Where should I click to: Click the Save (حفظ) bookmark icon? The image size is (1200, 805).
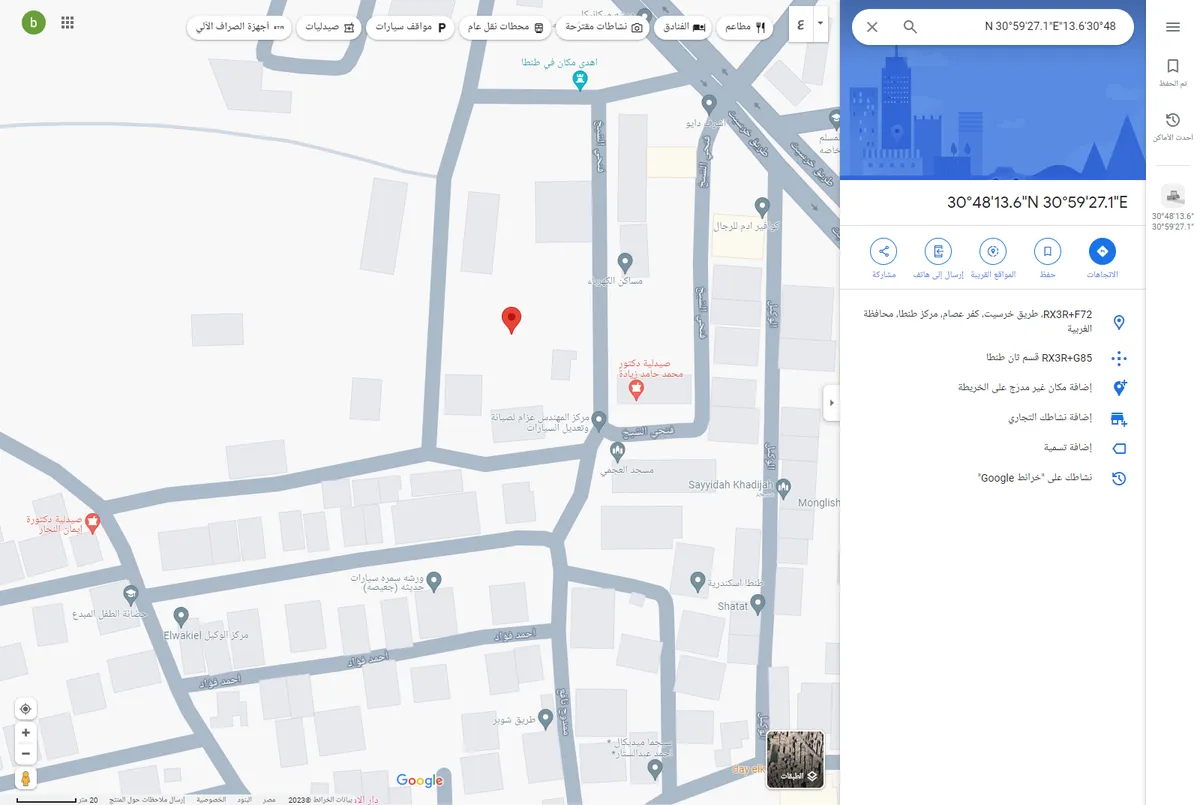(1047, 251)
